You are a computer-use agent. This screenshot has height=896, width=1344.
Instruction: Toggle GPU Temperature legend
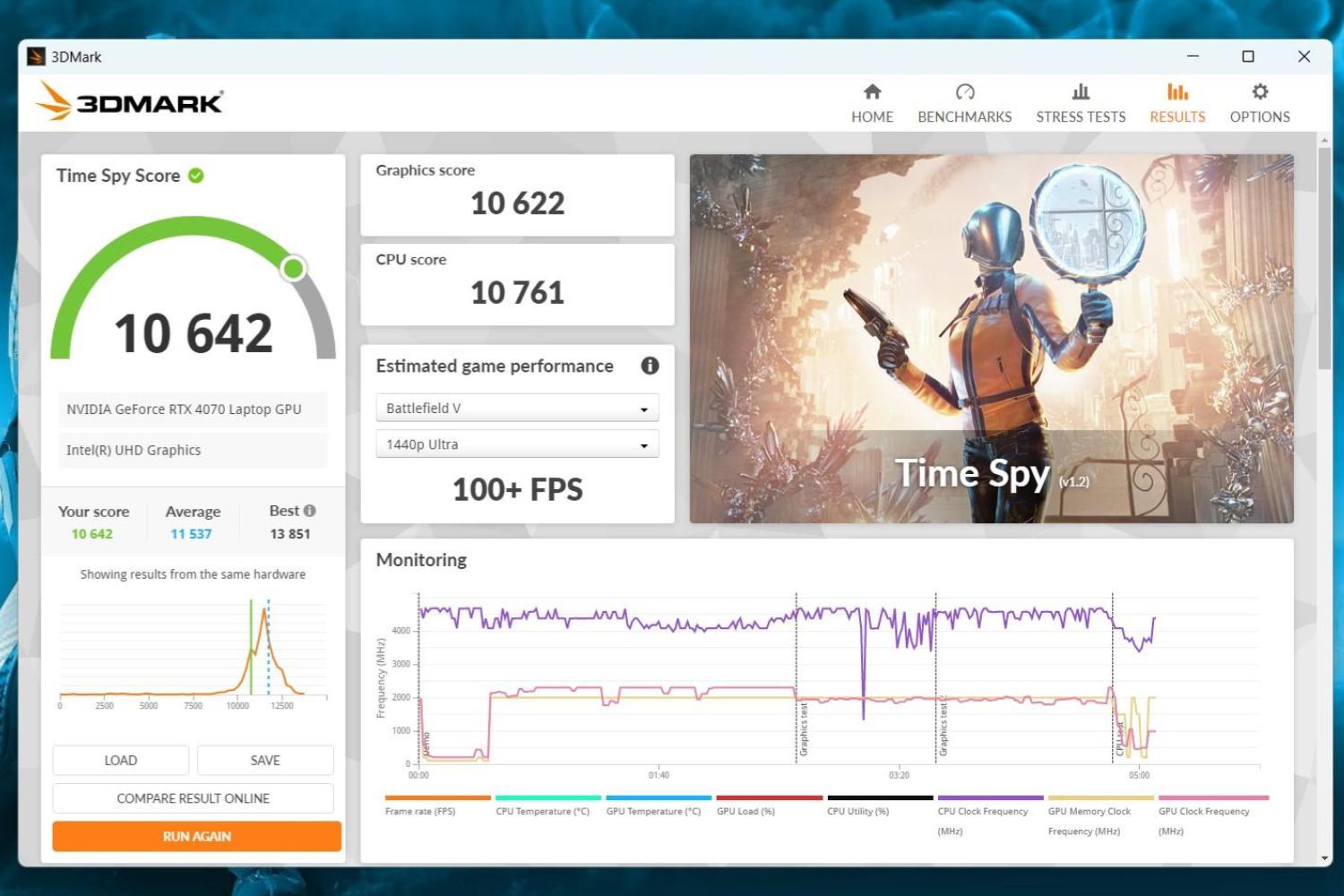[x=658, y=806]
